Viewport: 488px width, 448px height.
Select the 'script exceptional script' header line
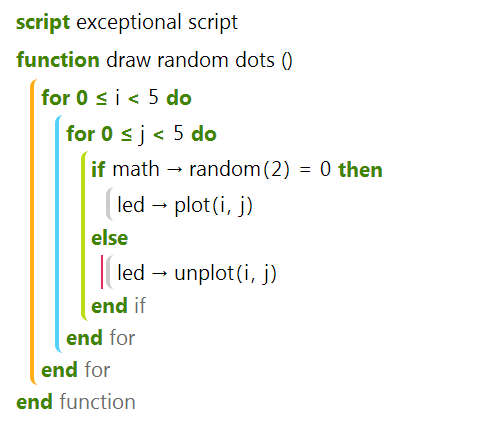127,23
